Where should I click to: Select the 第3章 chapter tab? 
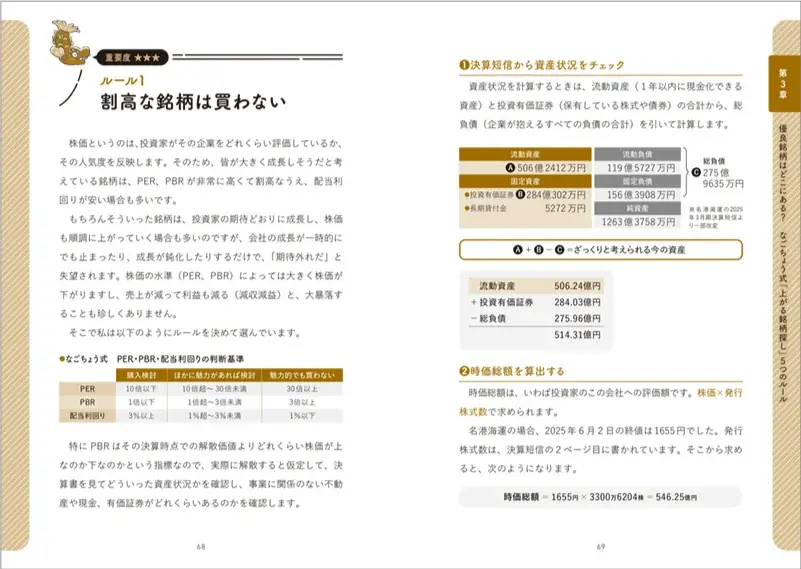[x=783, y=79]
